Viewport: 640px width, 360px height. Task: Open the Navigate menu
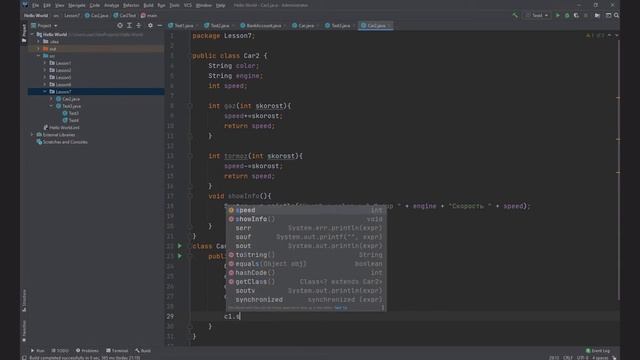coord(77,5)
